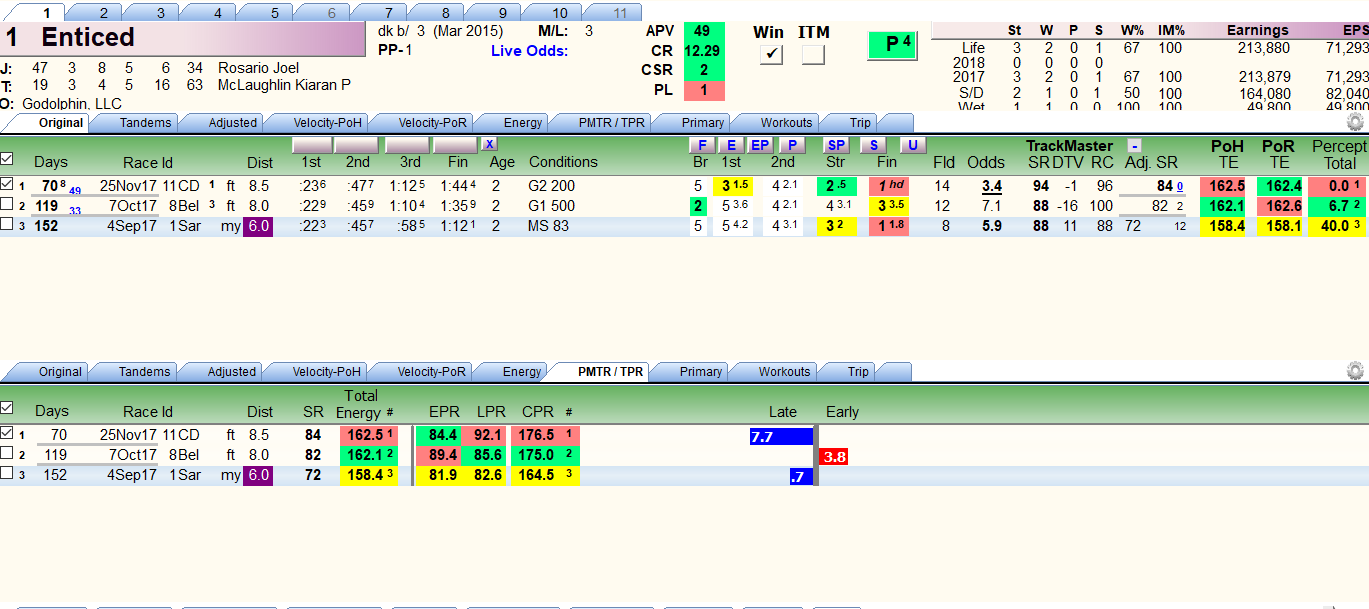
Task: Click the EP running-style button
Action: pos(761,145)
